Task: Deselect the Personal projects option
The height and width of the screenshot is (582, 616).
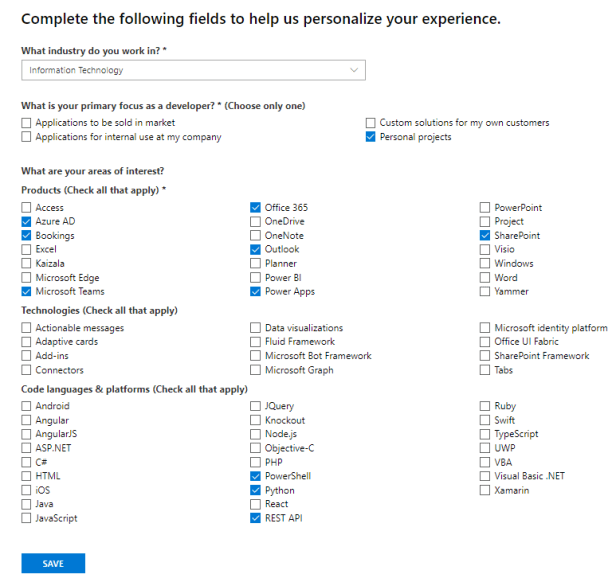Action: (x=371, y=137)
